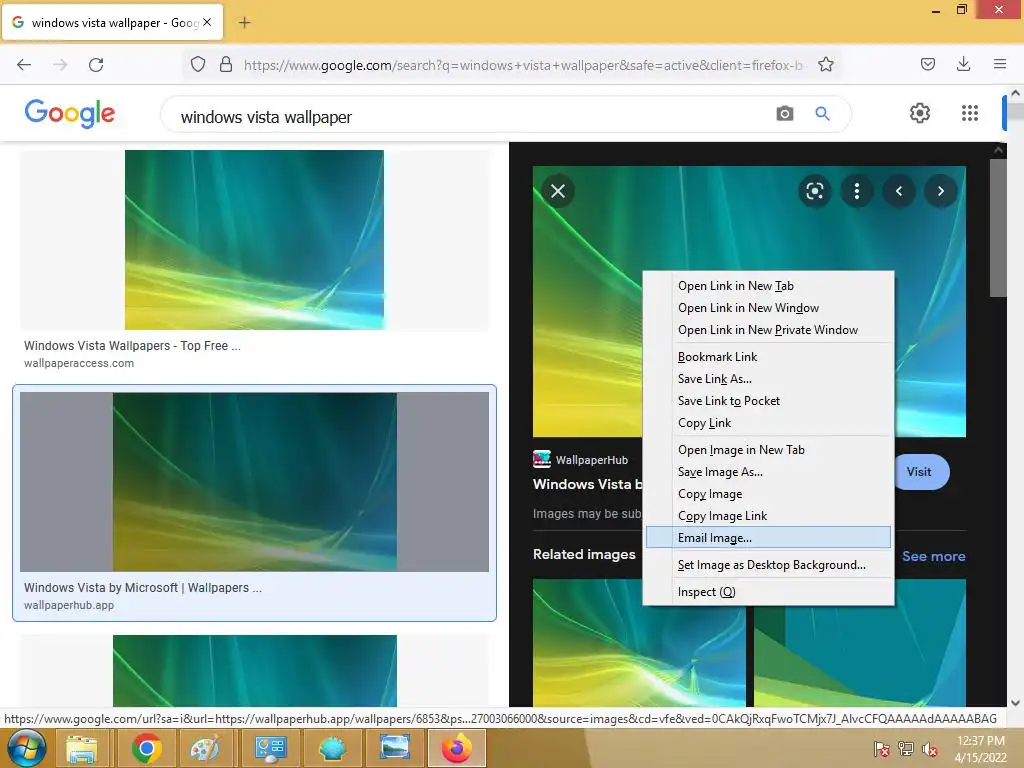Open first related image thumbnail
Image resolution: width=1024 pixels, height=768 pixels.
(x=639, y=643)
